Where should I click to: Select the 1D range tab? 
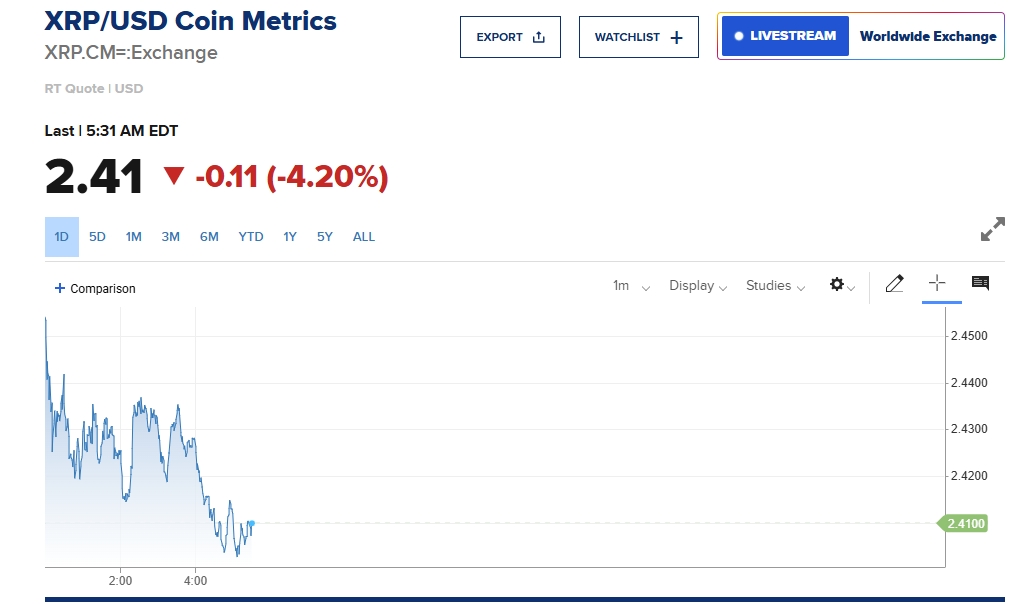click(61, 237)
